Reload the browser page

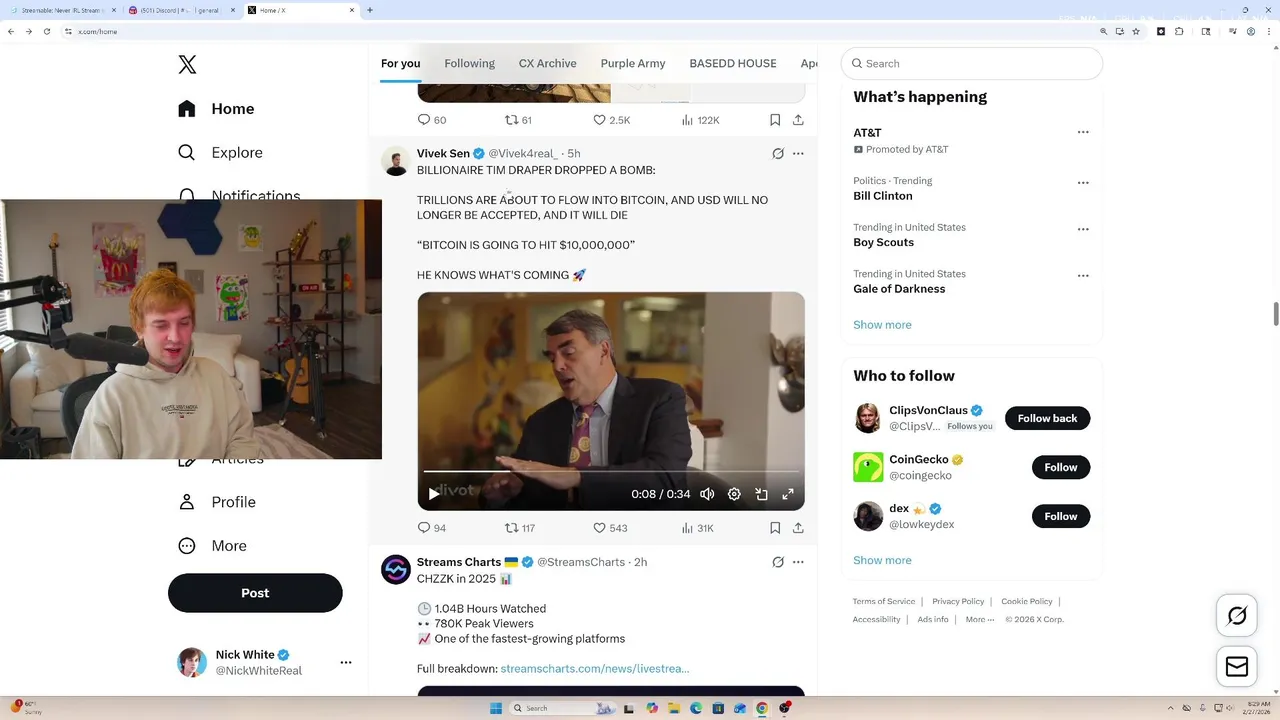(x=46, y=31)
